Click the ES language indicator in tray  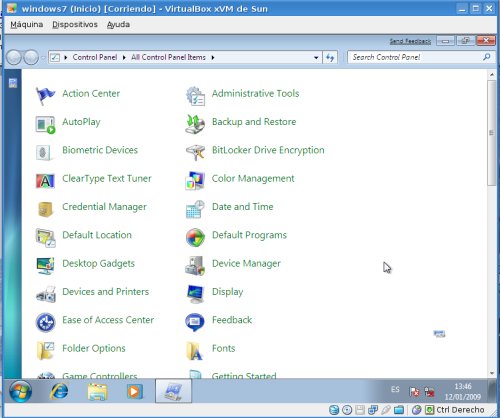[x=395, y=389]
